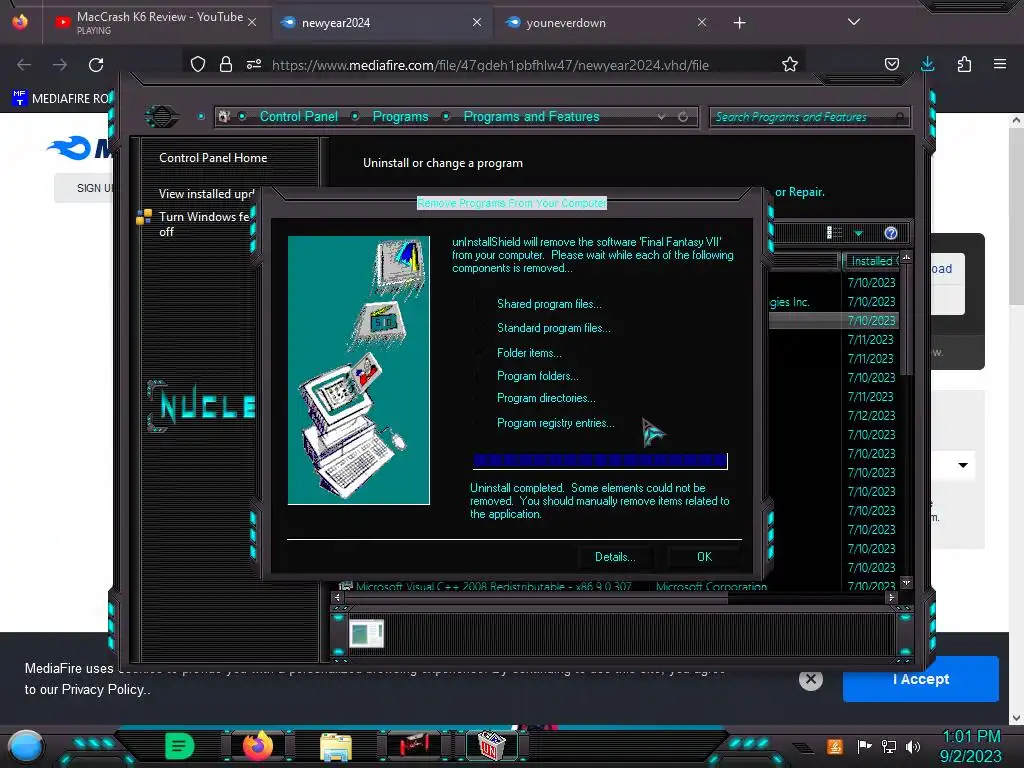Open the MEDIAFIRE bookmark in bookmarks bar

(62, 98)
